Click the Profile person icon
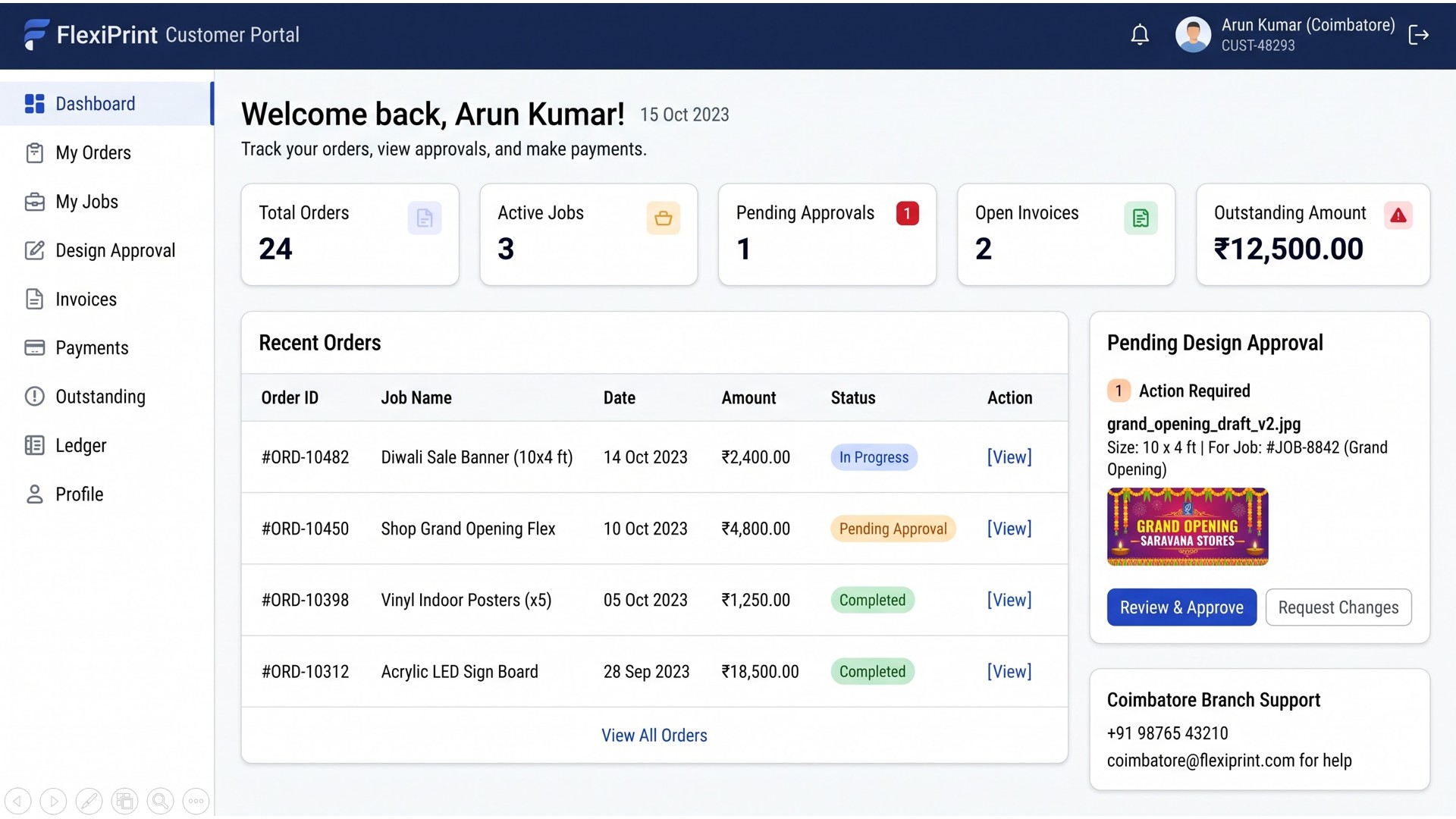 click(35, 494)
